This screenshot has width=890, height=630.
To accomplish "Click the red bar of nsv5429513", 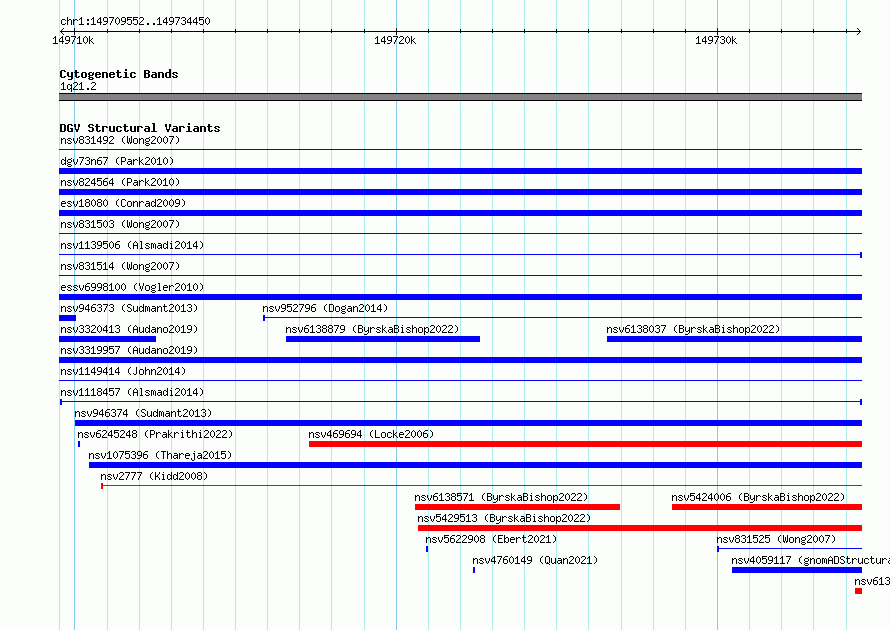I will click(x=640, y=528).
